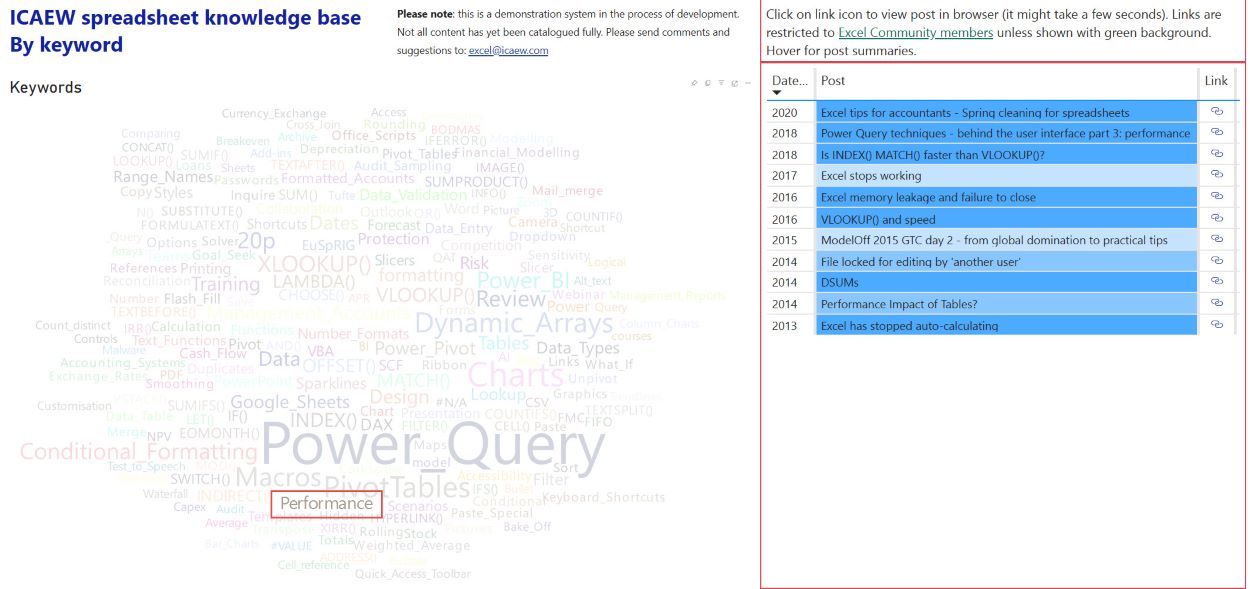The width and height of the screenshot is (1258, 589).
Task: Toggle sort arrow under the Date column
Action: click(778, 93)
